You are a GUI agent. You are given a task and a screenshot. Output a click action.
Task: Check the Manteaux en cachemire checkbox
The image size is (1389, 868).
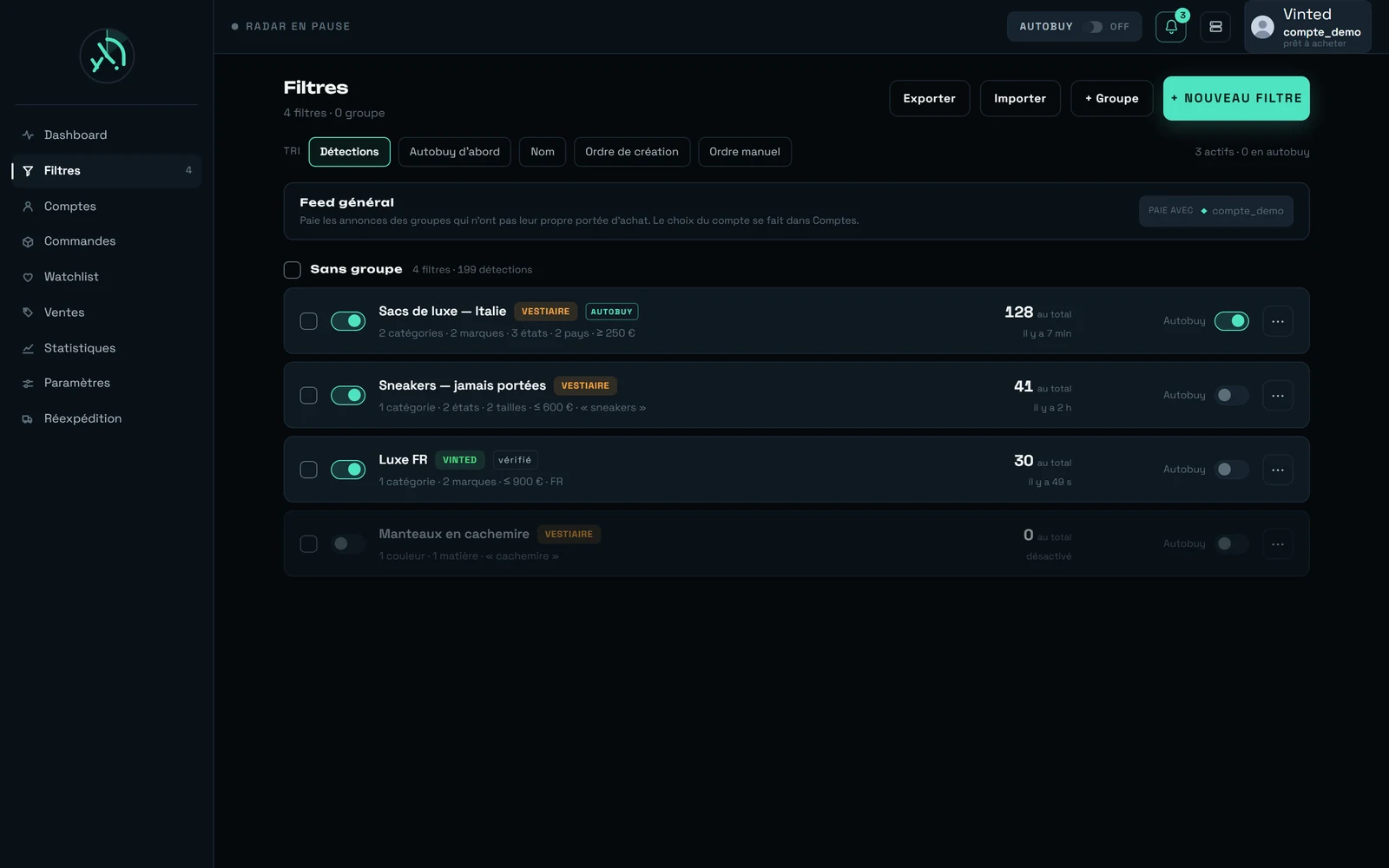(x=308, y=544)
